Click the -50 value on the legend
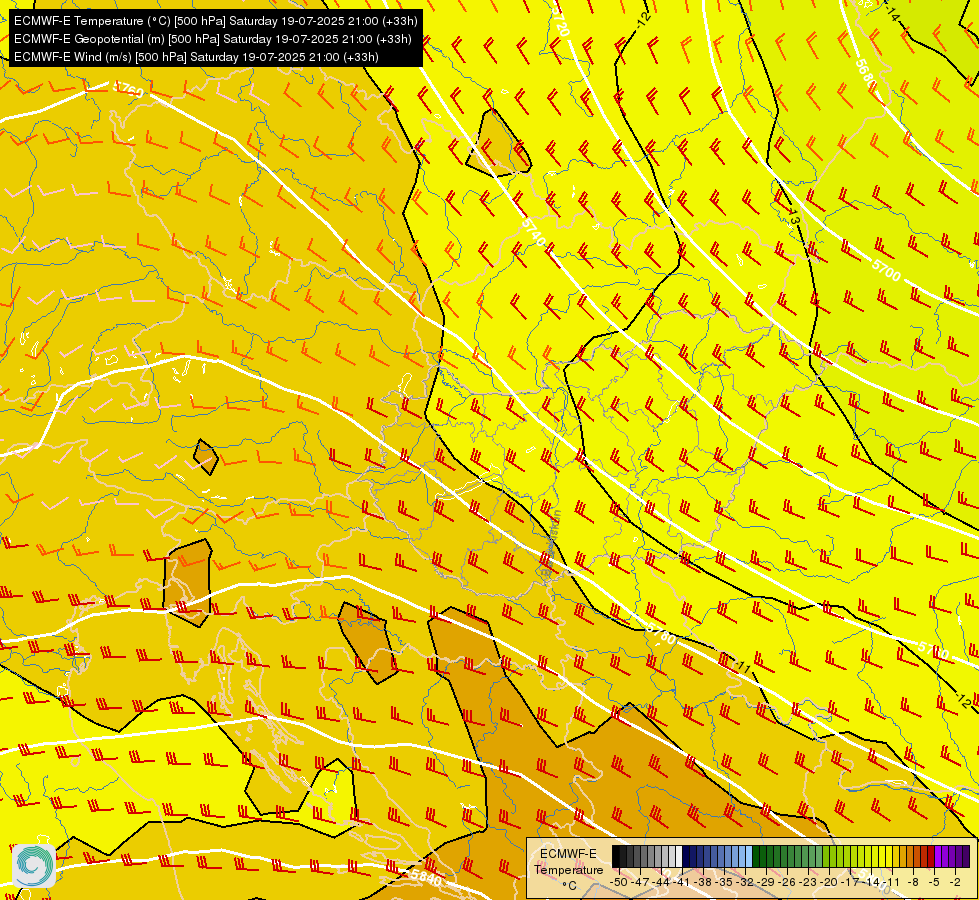The image size is (979, 900). (619, 882)
